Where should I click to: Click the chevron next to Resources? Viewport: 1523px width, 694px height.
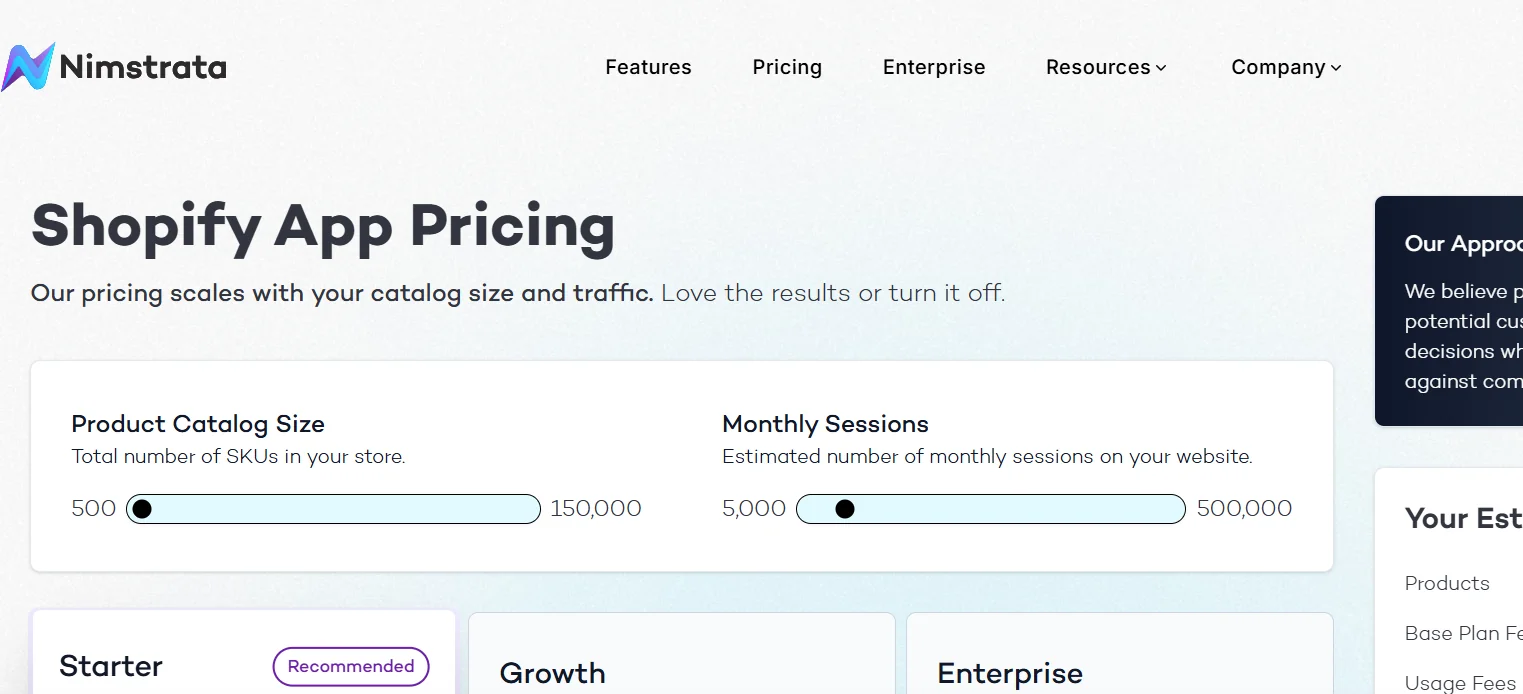coord(1161,68)
